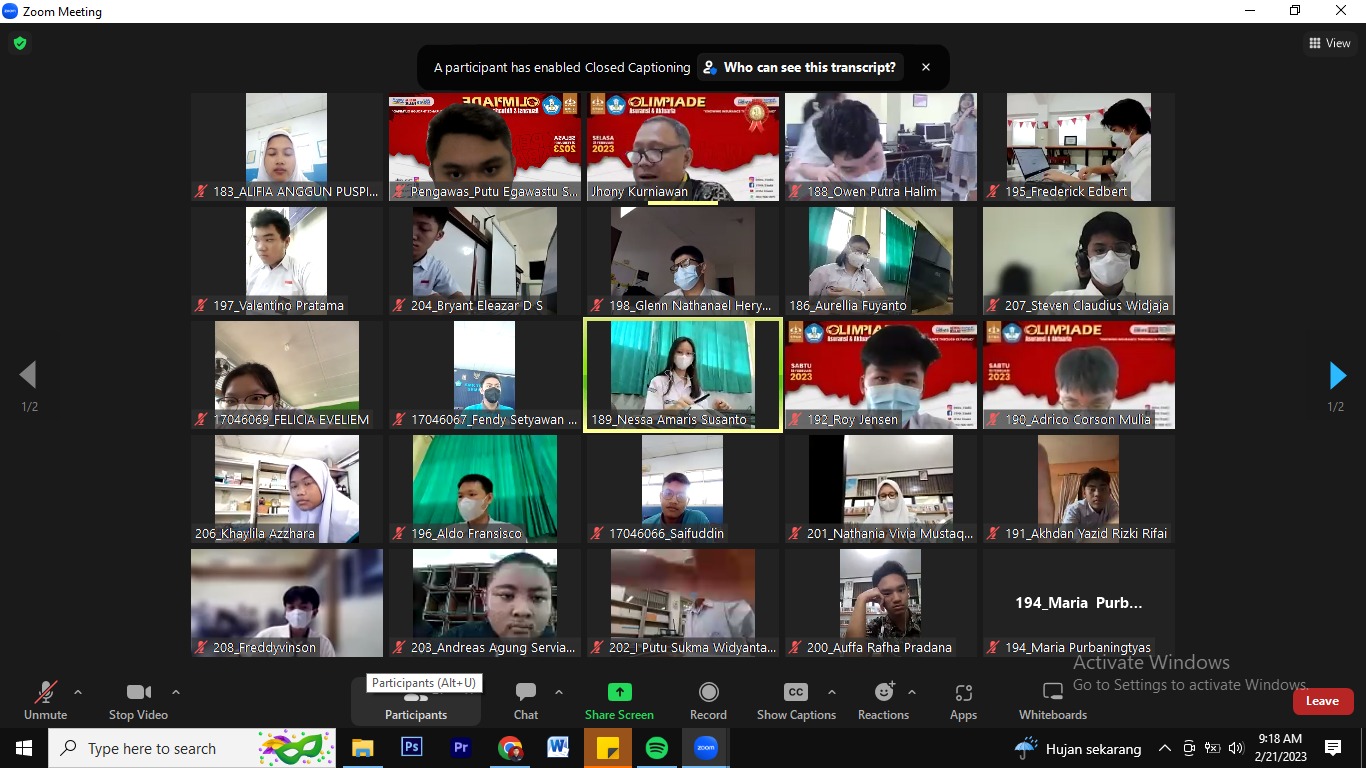Click 183_ALIFIA ANGGUN PUSPI name label
The height and width of the screenshot is (768, 1366).
[x=286, y=191]
